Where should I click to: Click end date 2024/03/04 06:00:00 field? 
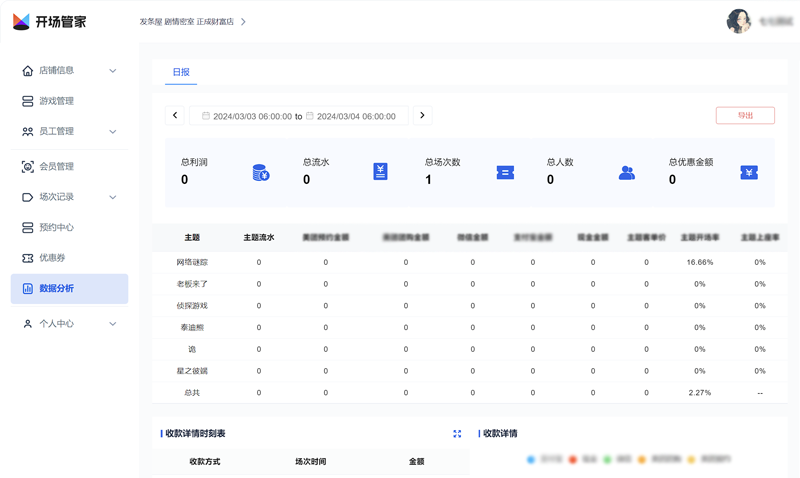[x=356, y=116]
